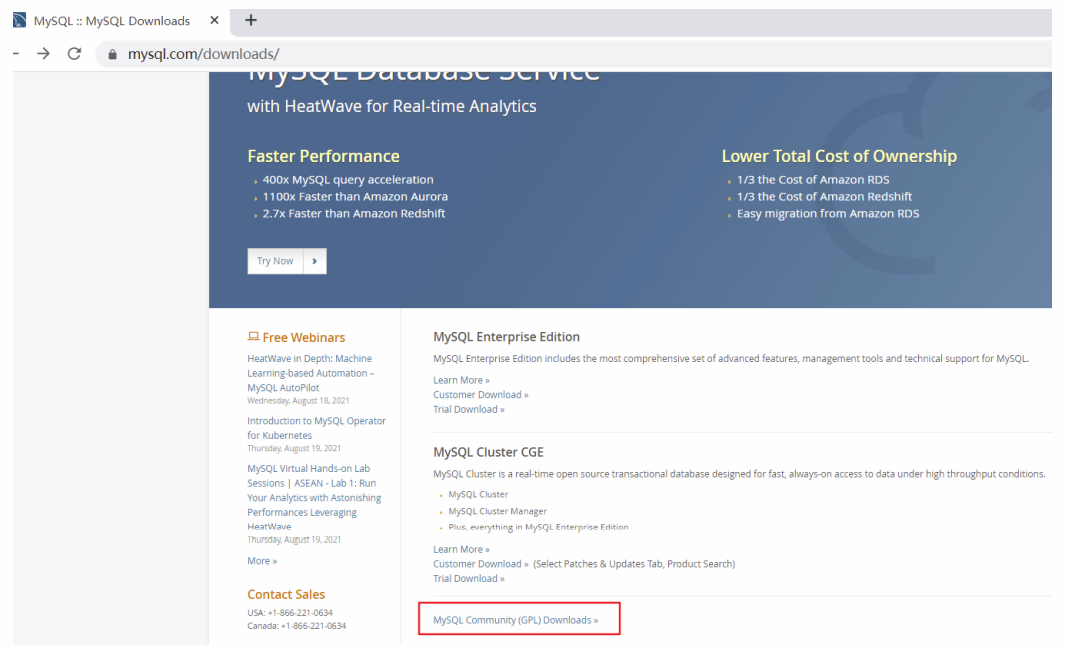Close the MySQL Downloads tab
The height and width of the screenshot is (650, 1067).
pos(214,20)
